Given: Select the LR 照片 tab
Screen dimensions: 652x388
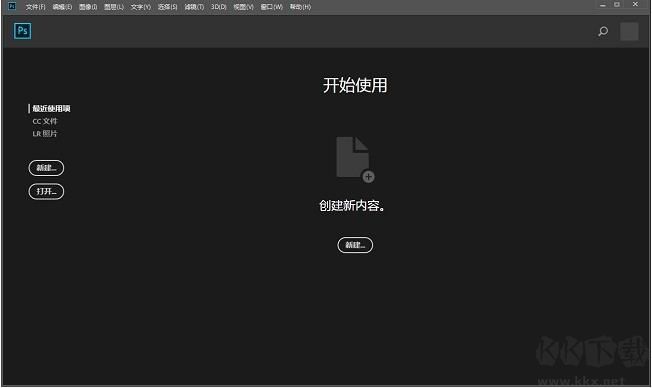Looking at the screenshot, I should (45, 133).
